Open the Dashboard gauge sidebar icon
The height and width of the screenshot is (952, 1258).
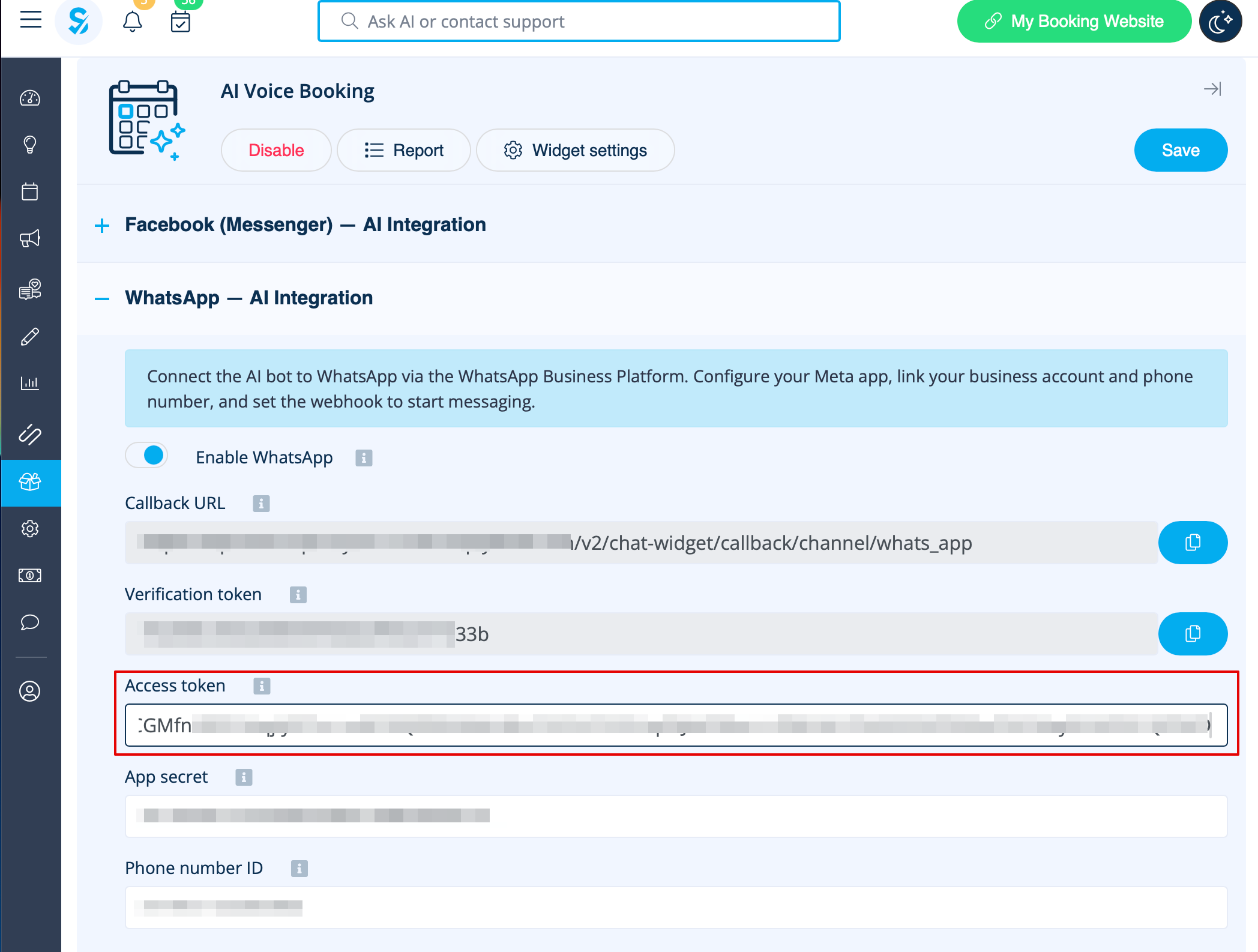[x=30, y=98]
